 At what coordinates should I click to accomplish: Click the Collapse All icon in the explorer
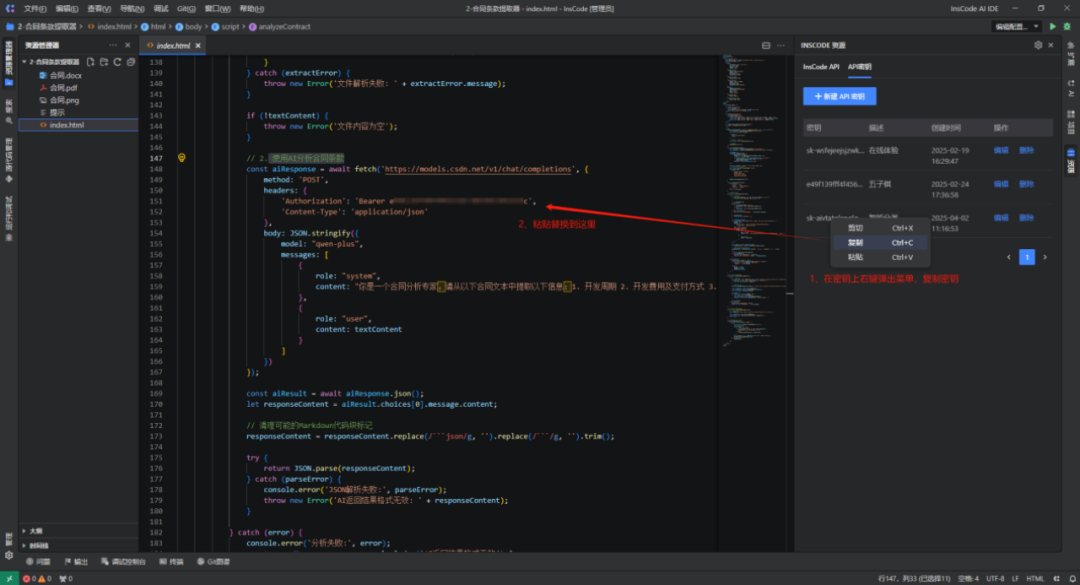point(130,62)
